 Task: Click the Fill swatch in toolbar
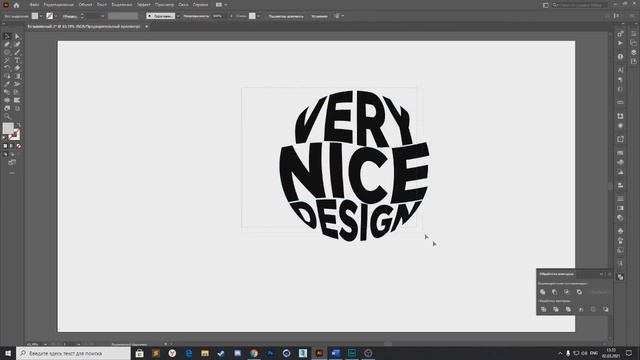(8, 128)
